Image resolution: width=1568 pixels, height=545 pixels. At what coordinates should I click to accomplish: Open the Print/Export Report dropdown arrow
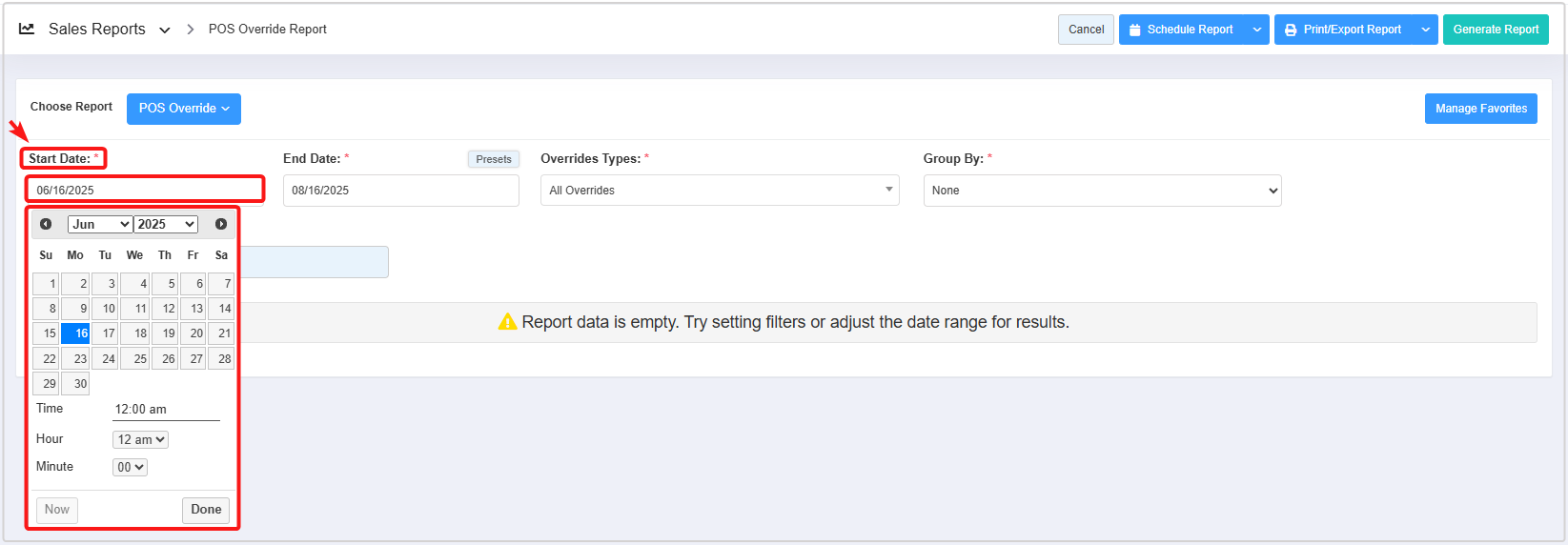tap(1426, 30)
